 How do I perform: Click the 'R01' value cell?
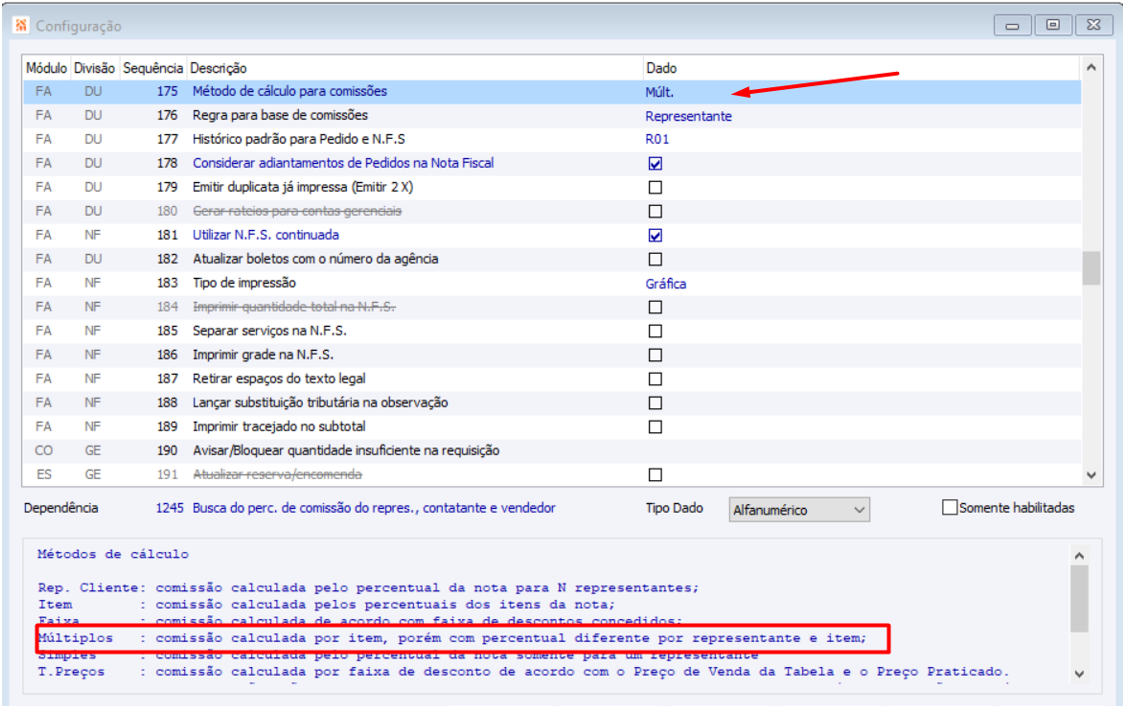point(657,140)
